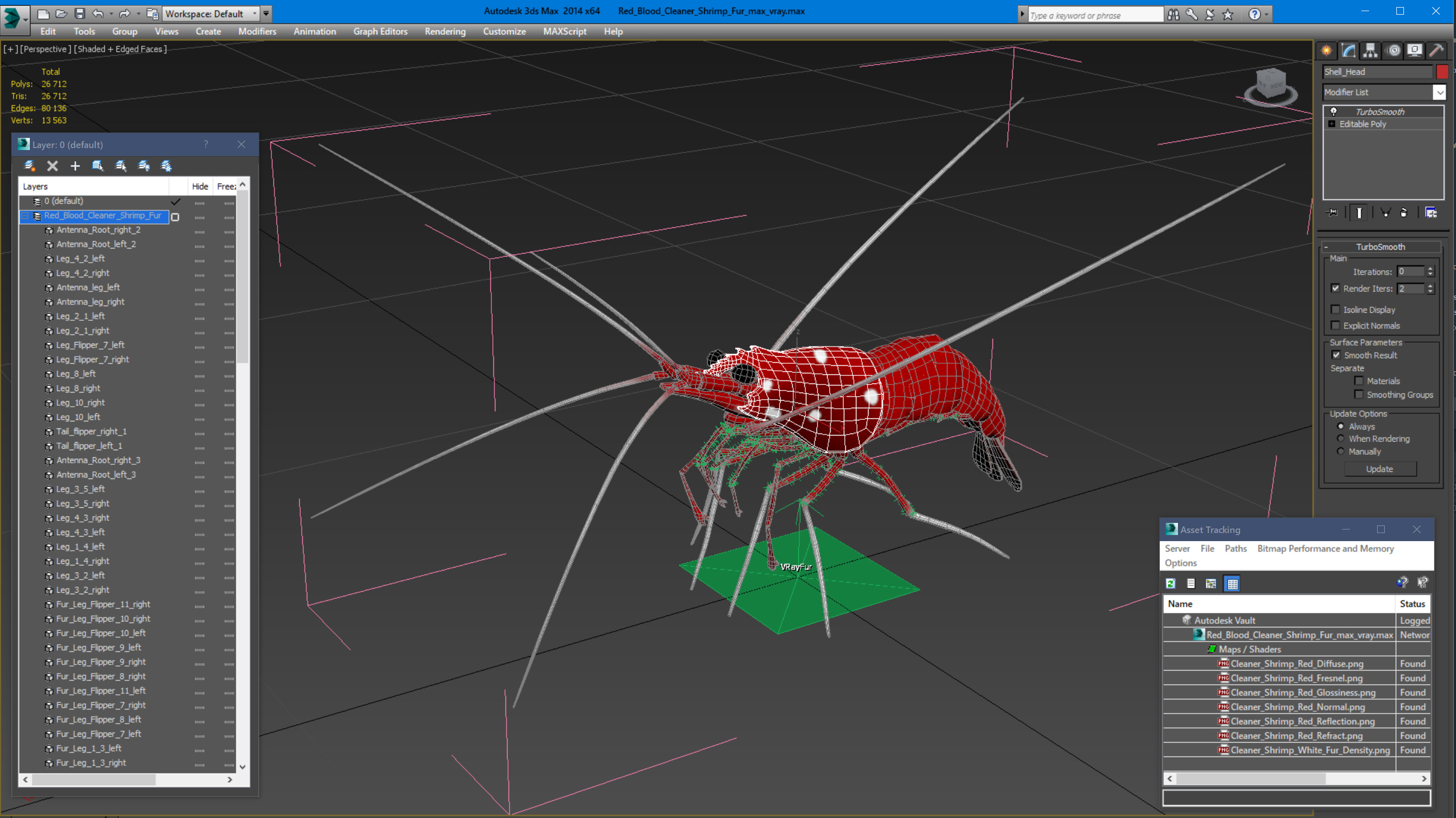Collapse the Red_Blood_Cleaner_Shrimp_Fur layer tree
This screenshot has height=818, width=1456.
click(x=25, y=216)
